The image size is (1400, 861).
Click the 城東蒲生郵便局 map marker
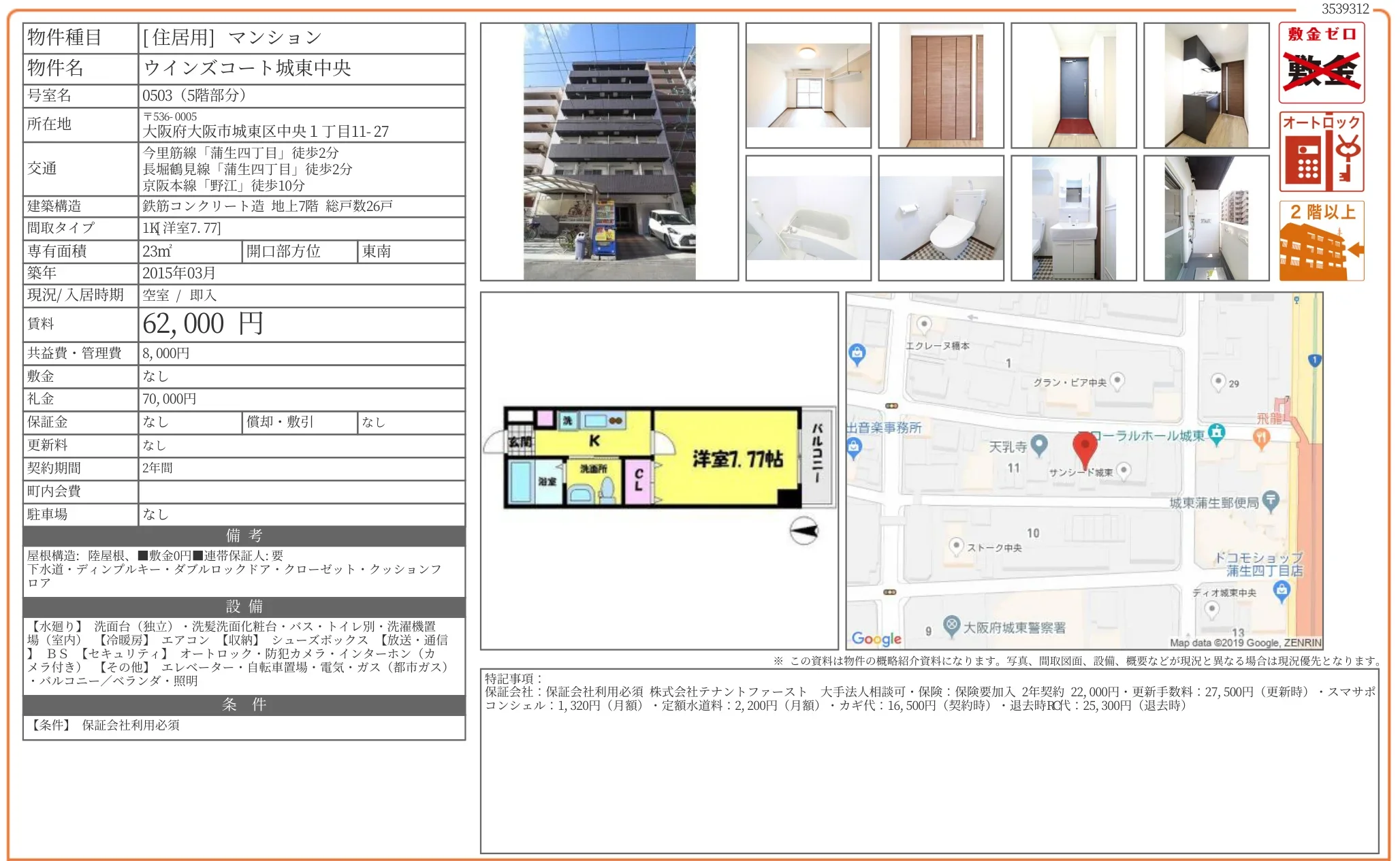[1270, 501]
